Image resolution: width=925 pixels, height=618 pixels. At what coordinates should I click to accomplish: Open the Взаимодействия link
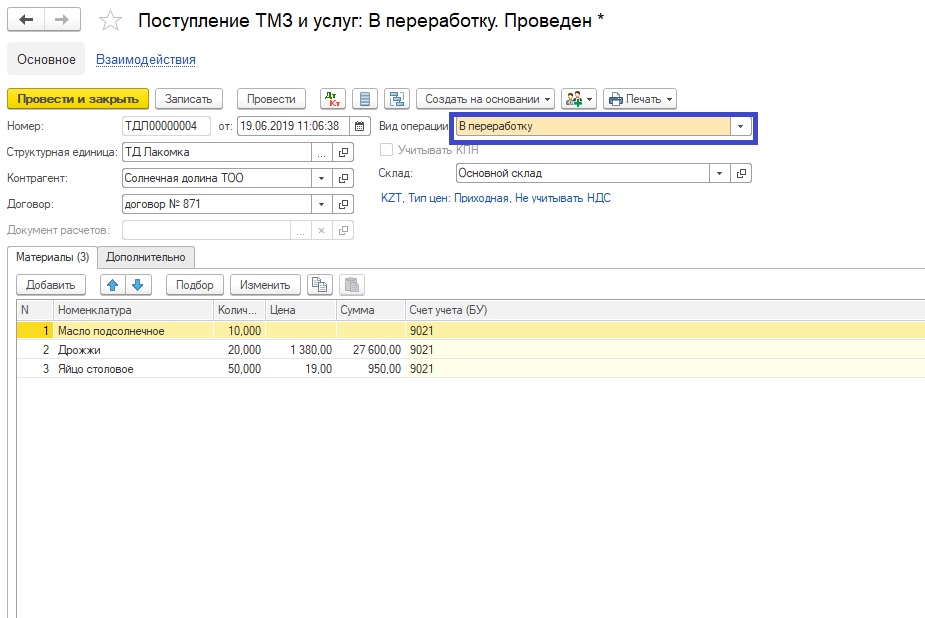(x=146, y=60)
